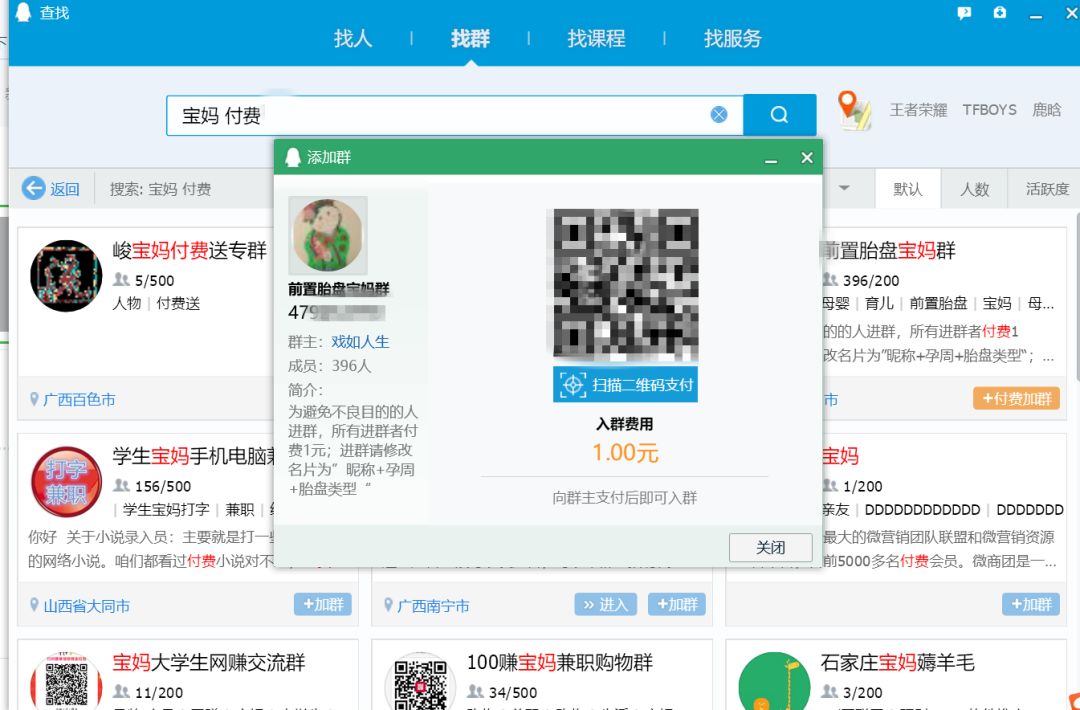This screenshot has height=710, width=1080.
Task: Switch to the 找课程 tab
Action: (x=596, y=38)
